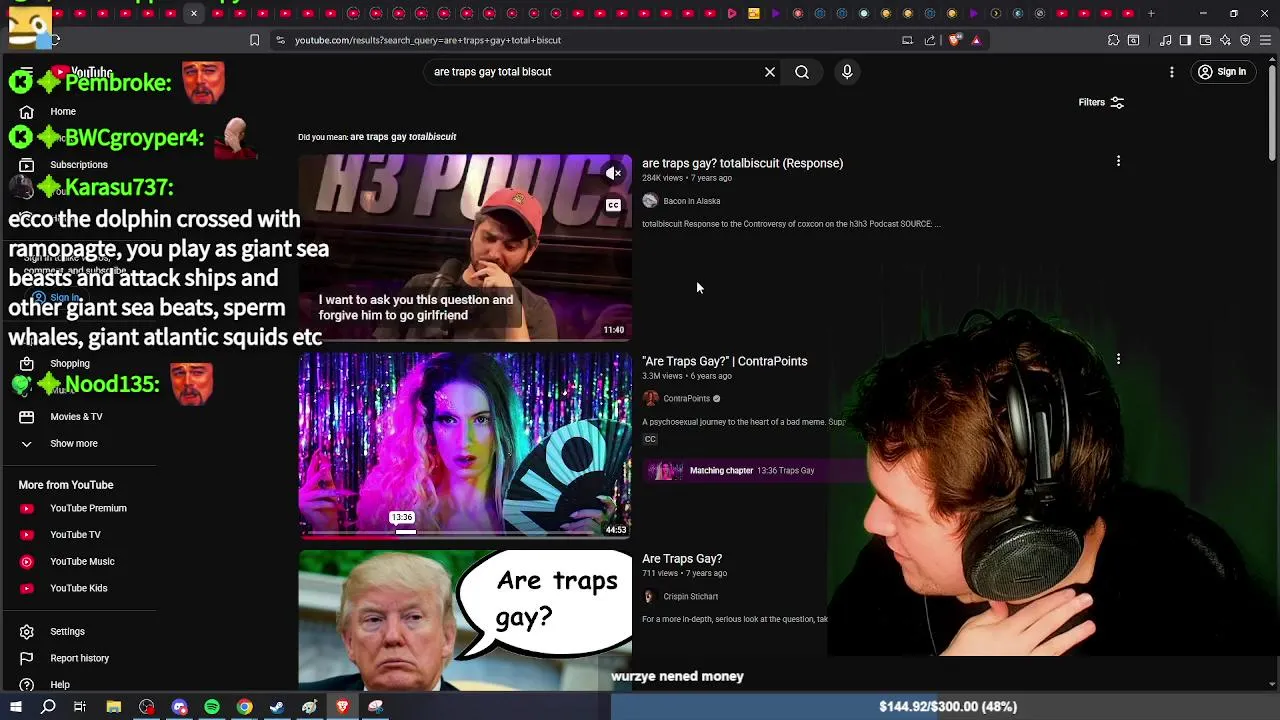Open Task View on taskbar
This screenshot has width=1280, height=720.
[x=80, y=707]
